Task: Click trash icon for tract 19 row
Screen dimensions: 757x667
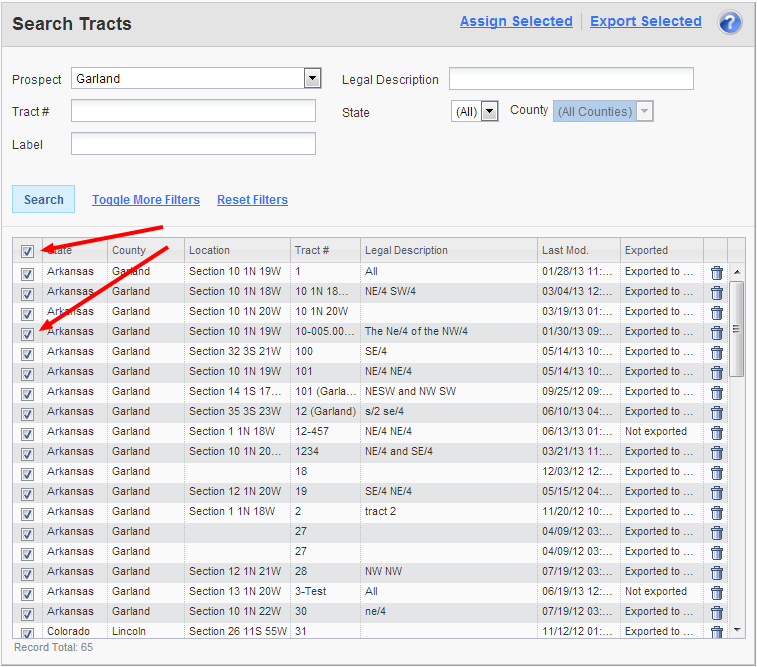Action: point(716,492)
